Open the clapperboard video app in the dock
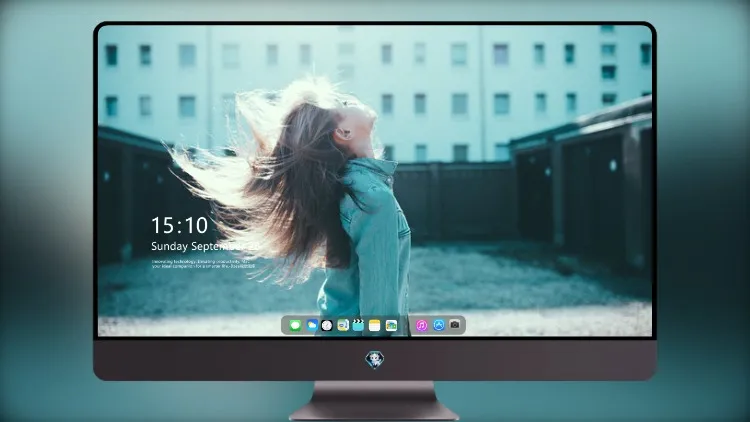The height and width of the screenshot is (422, 750). pos(358,325)
